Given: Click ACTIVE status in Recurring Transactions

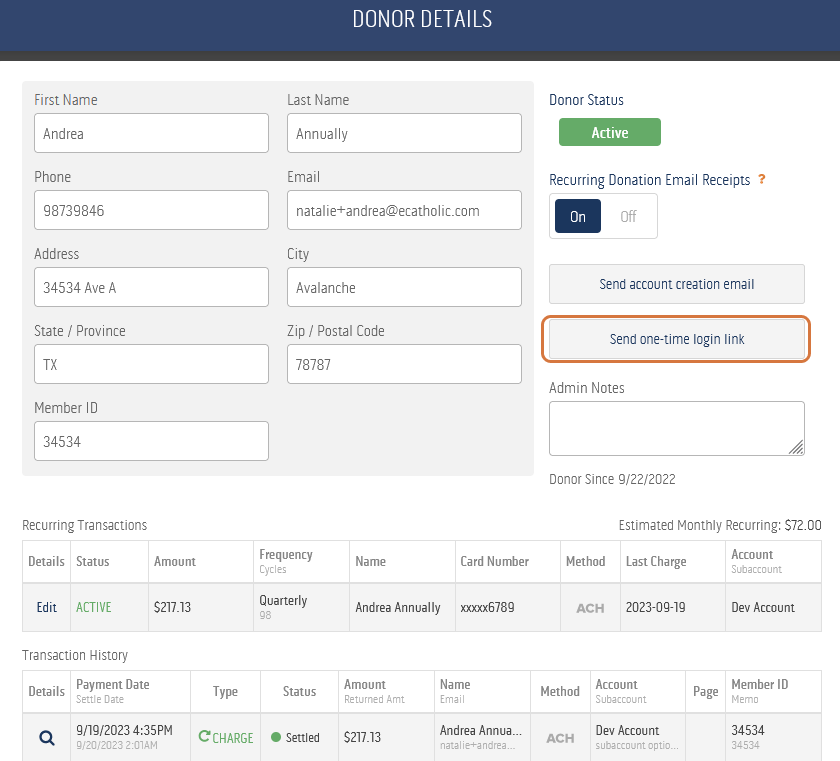Looking at the screenshot, I should click(x=94, y=607).
